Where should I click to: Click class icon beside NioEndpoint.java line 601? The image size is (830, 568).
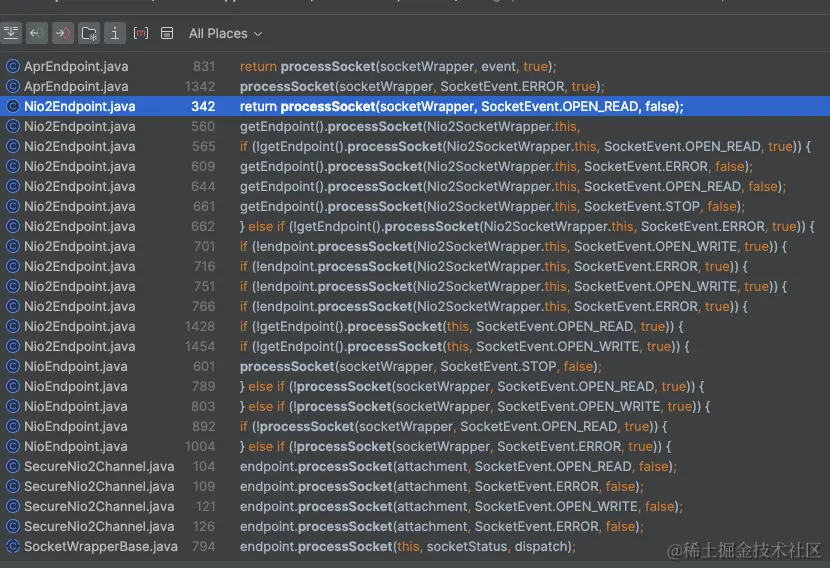tap(13, 366)
